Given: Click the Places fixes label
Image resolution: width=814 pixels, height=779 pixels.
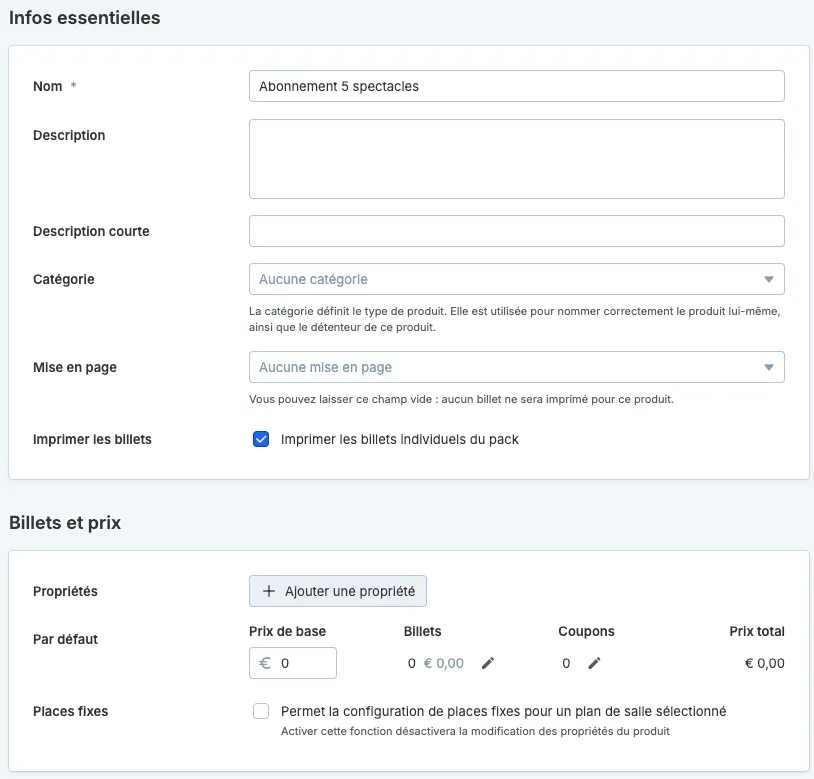Looking at the screenshot, I should point(71,712).
